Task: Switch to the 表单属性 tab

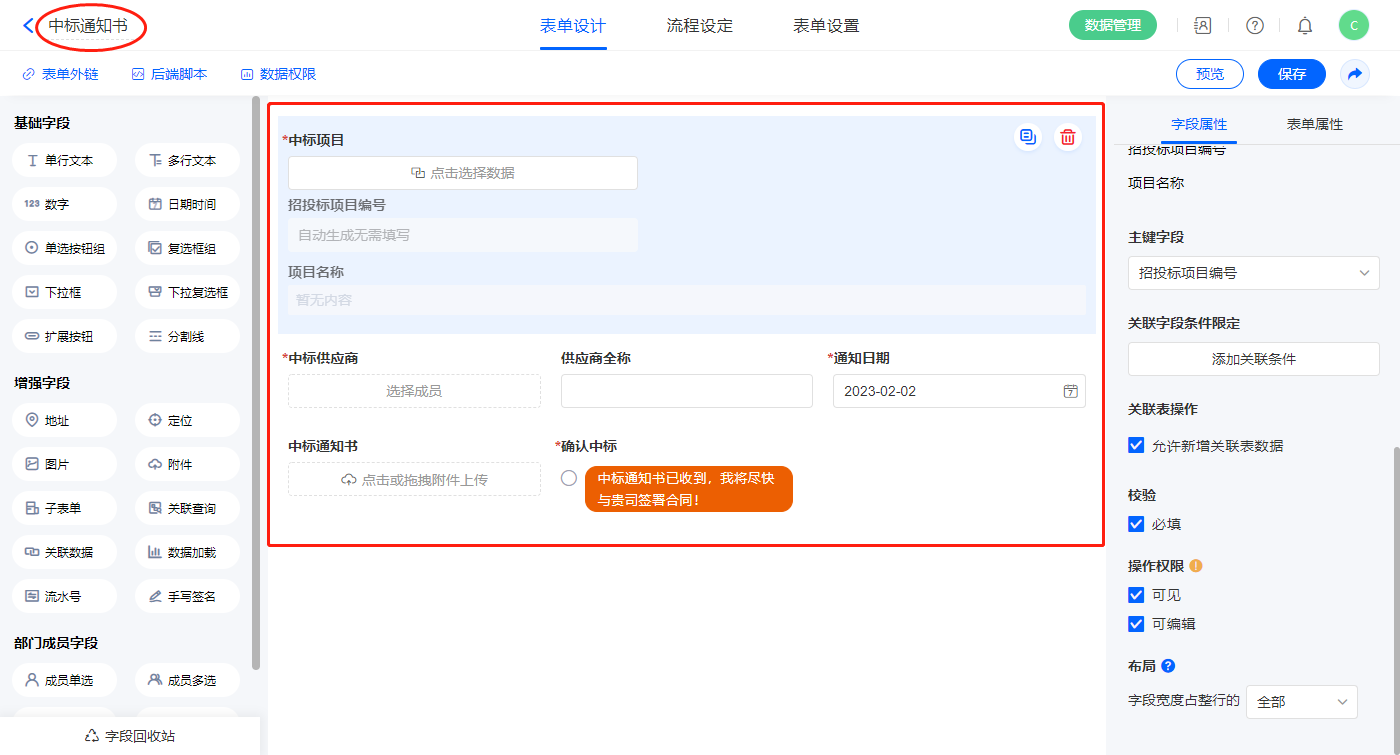Action: pos(1314,124)
